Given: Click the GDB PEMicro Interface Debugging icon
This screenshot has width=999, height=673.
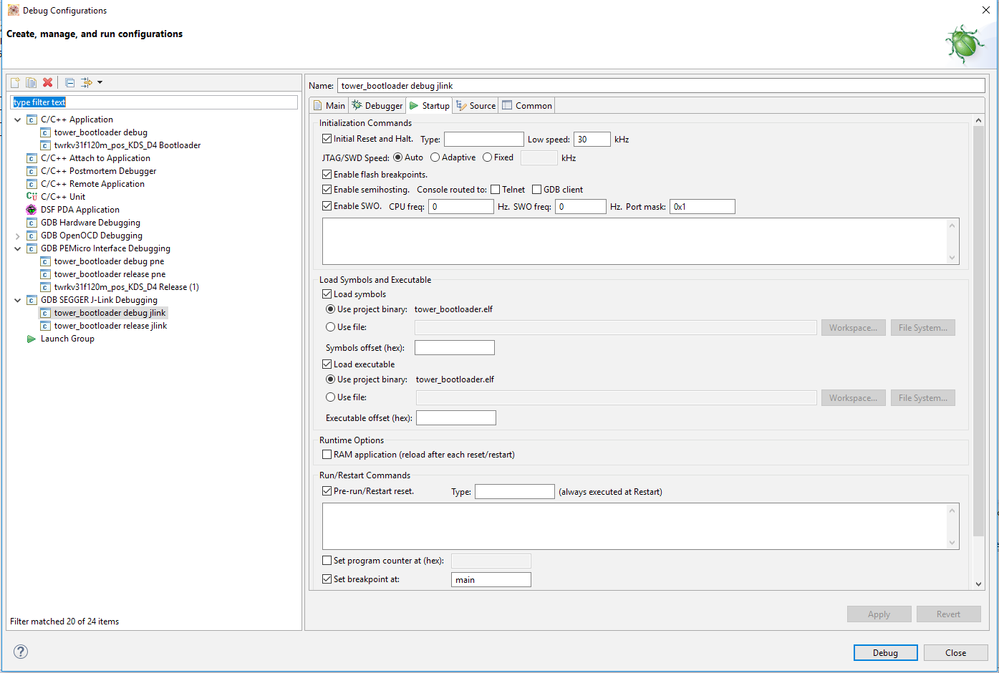Looking at the screenshot, I should 31,249.
